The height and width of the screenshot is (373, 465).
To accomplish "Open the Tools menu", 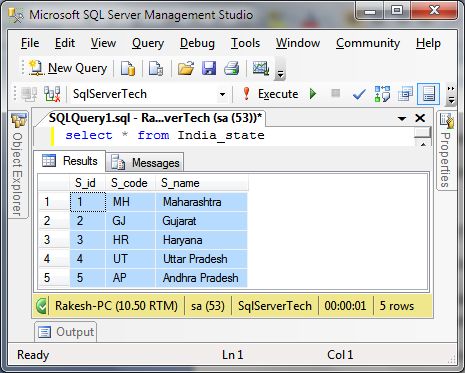I will pos(246,43).
